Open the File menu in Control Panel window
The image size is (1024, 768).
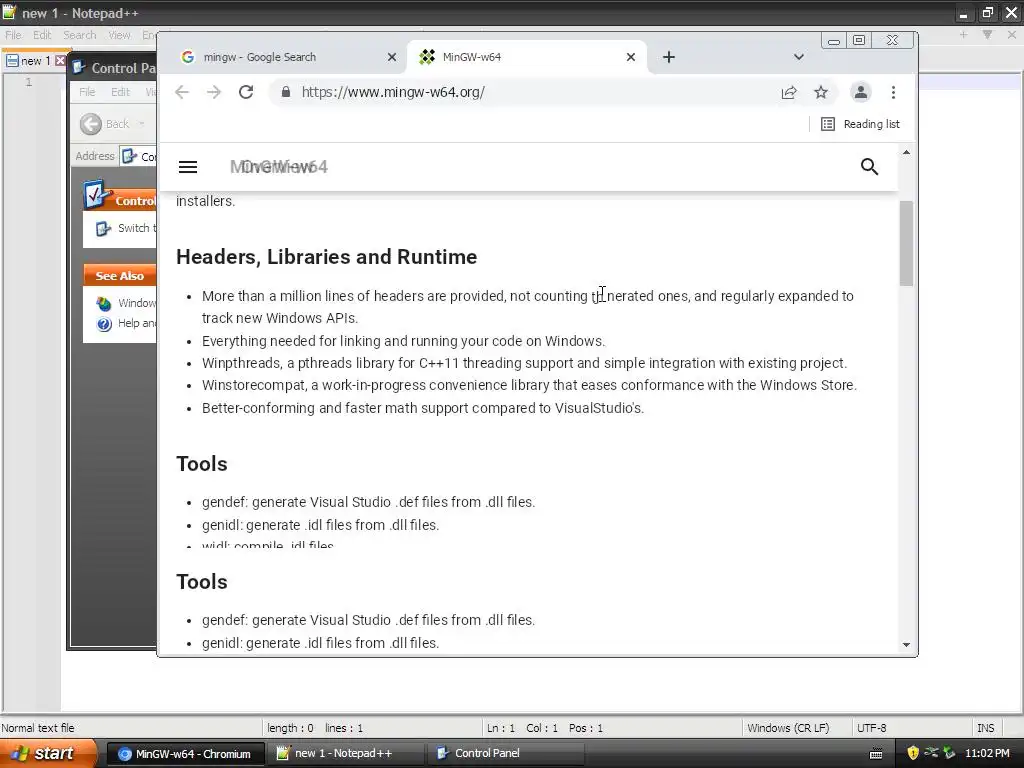click(x=88, y=92)
